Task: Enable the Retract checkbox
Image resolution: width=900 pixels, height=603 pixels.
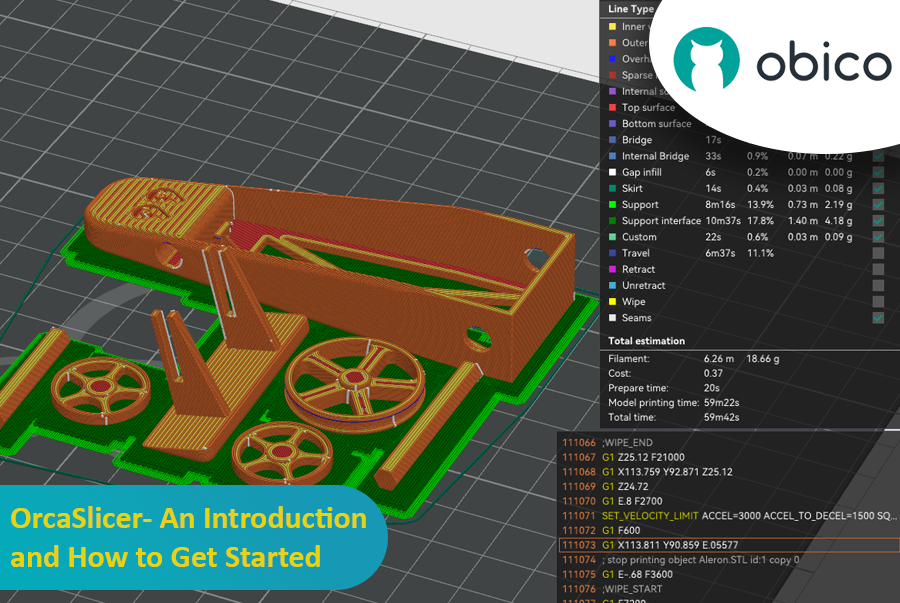Action: [x=878, y=269]
